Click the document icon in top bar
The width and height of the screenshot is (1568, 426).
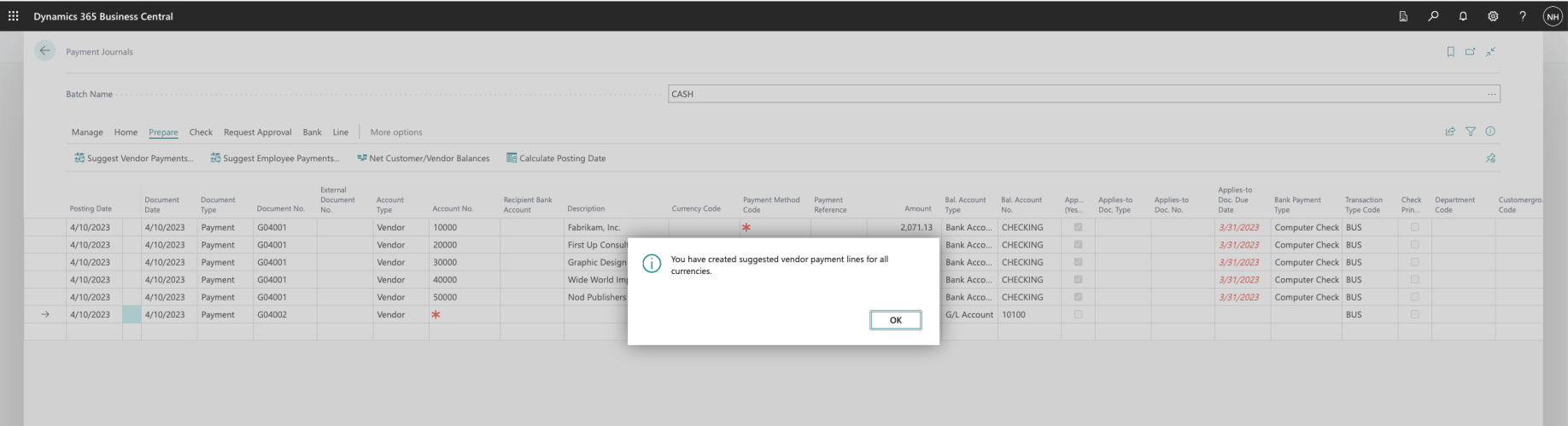click(x=1403, y=16)
